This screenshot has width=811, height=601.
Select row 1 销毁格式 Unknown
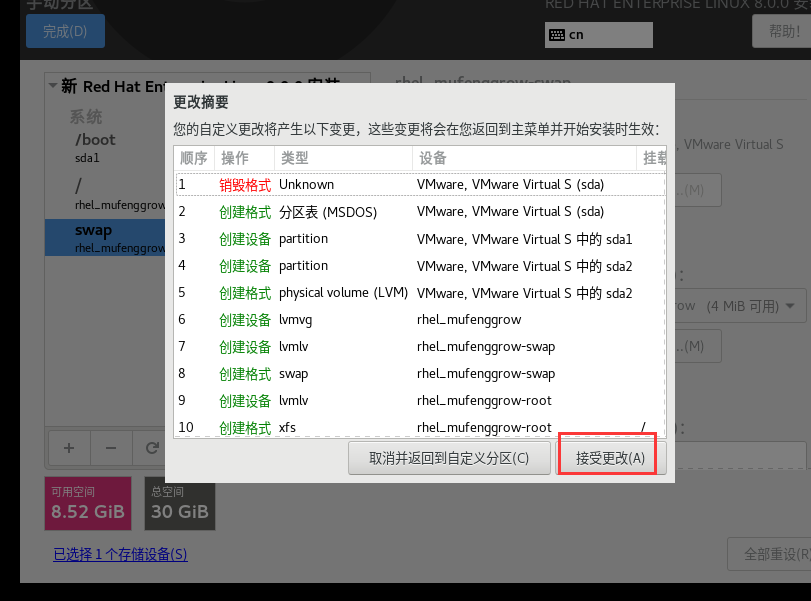(420, 185)
